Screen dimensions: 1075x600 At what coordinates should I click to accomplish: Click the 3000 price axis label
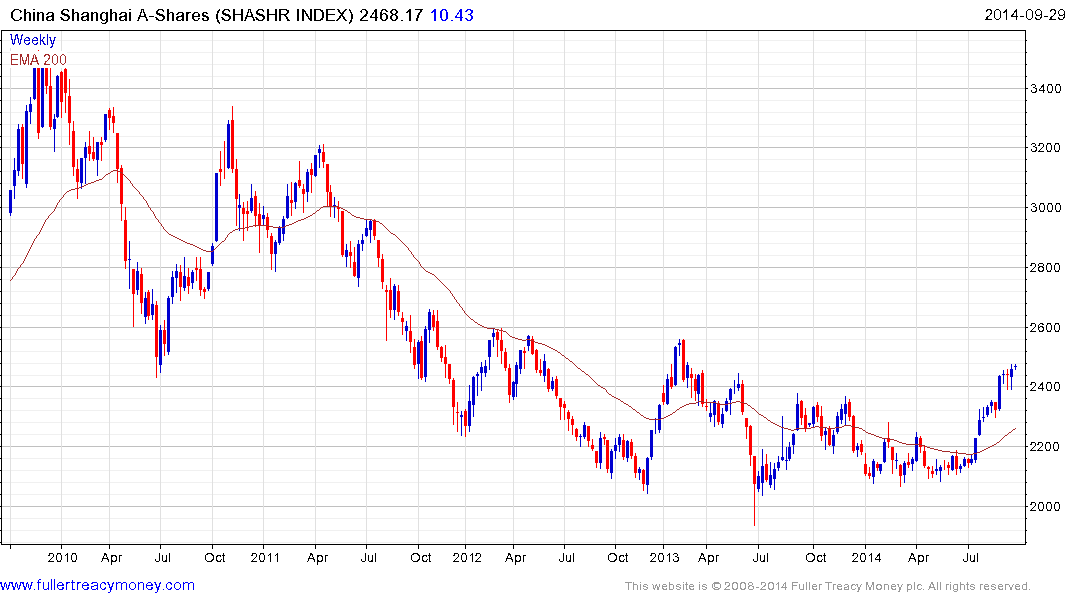(1046, 208)
